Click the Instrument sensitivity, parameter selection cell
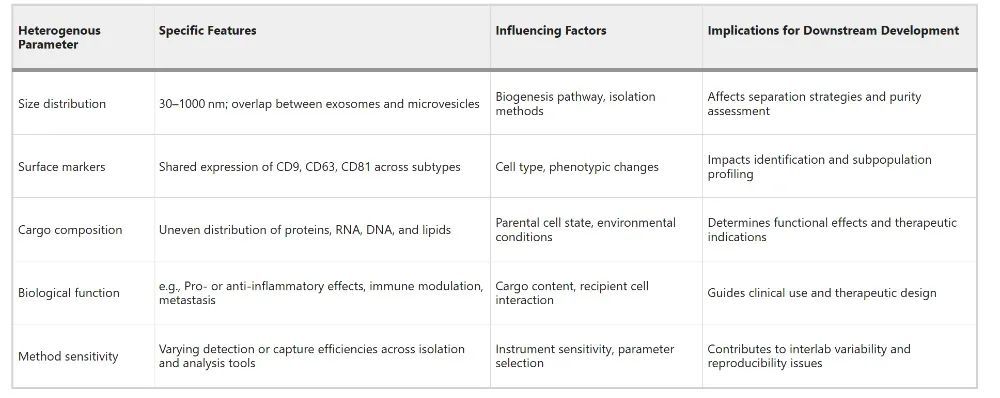 (585, 357)
